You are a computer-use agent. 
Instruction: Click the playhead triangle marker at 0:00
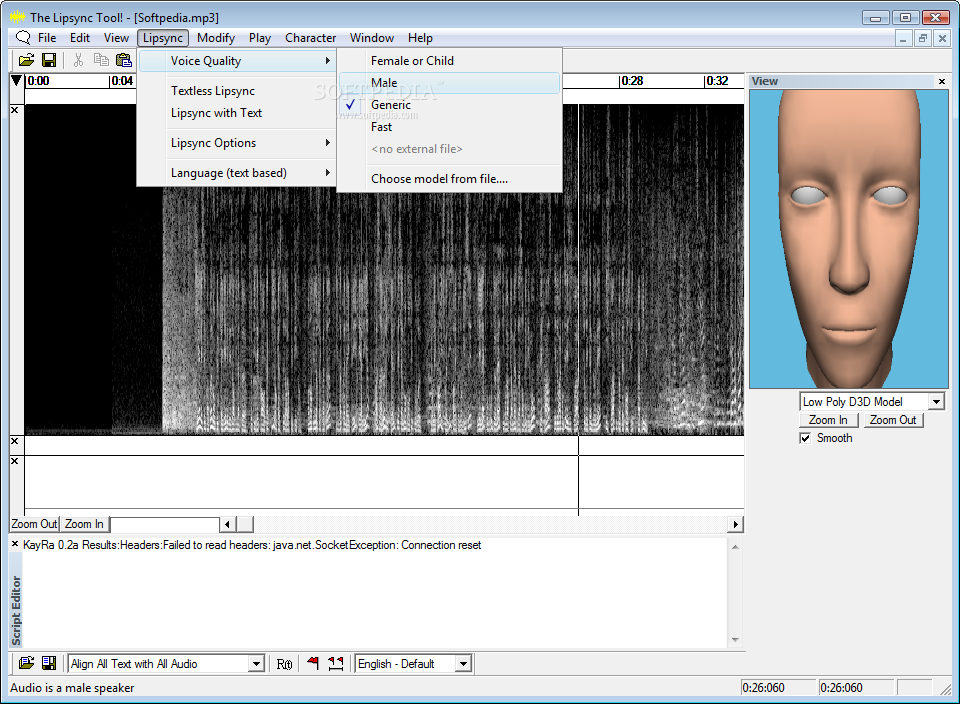click(x=17, y=80)
